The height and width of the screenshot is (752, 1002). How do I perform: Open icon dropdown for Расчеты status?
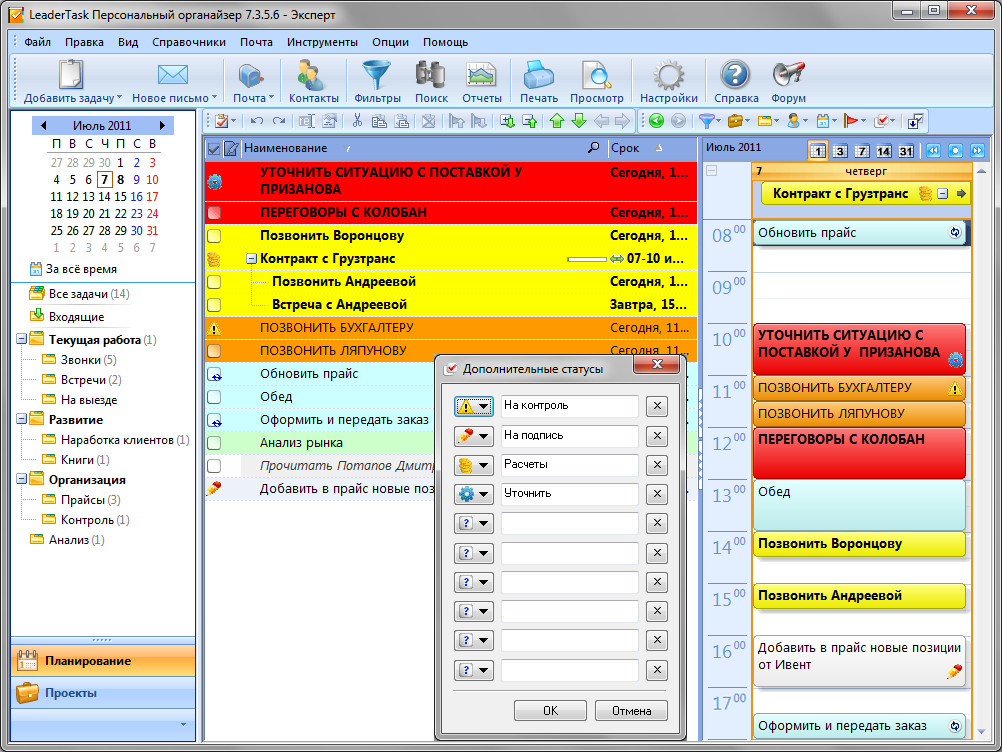point(474,465)
